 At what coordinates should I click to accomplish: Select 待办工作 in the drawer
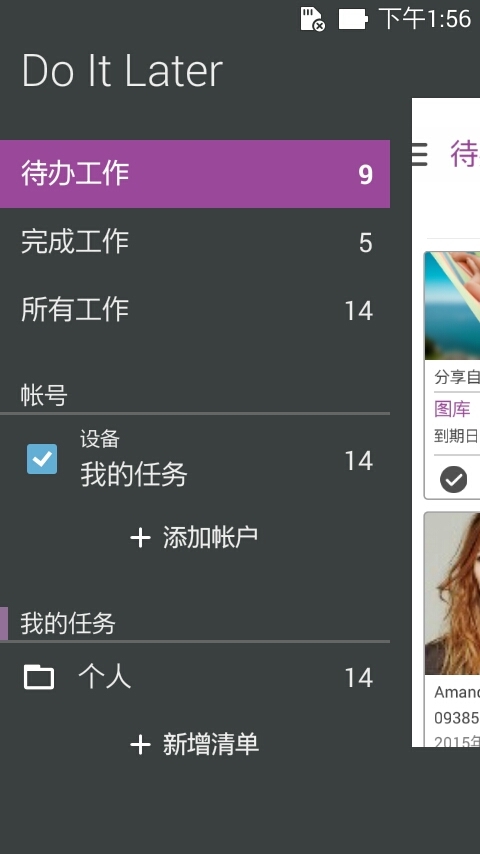tap(195, 174)
